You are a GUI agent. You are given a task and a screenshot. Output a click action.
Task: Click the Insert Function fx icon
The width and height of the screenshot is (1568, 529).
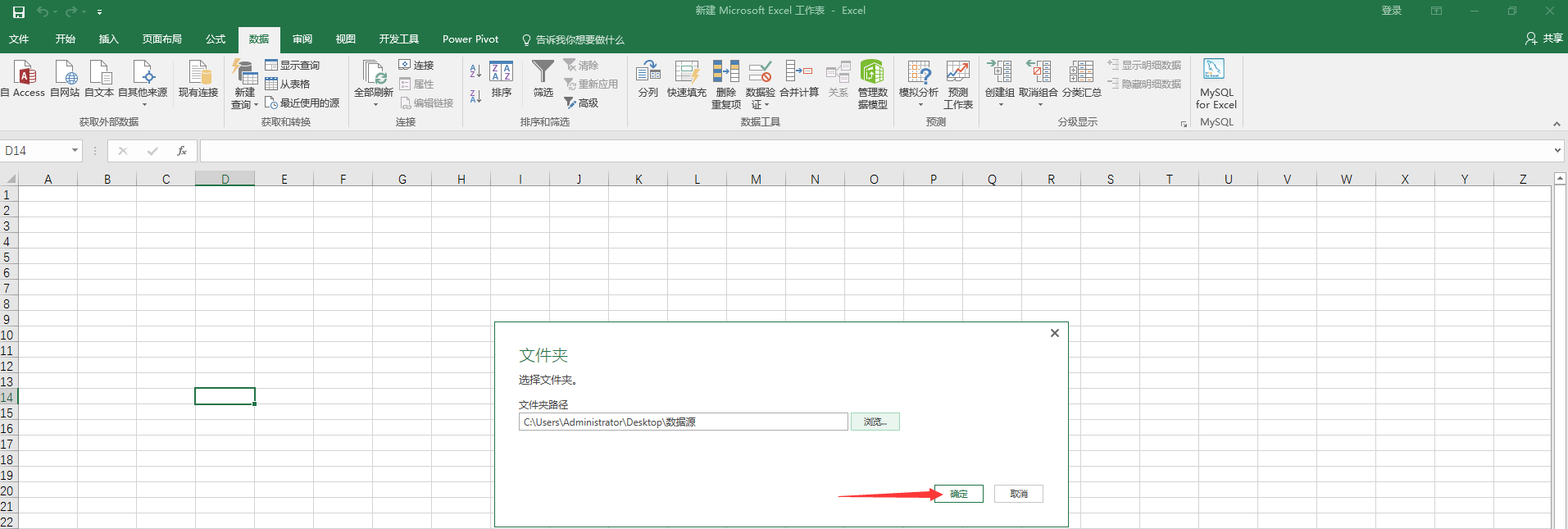(182, 151)
